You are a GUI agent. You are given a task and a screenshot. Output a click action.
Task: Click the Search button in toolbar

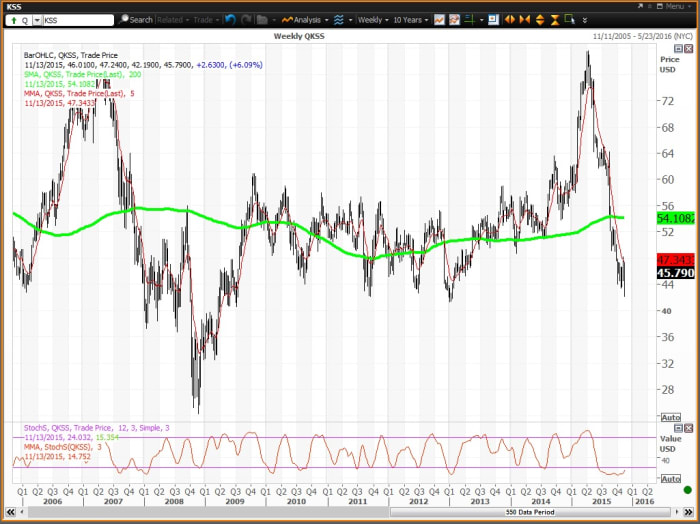137,20
